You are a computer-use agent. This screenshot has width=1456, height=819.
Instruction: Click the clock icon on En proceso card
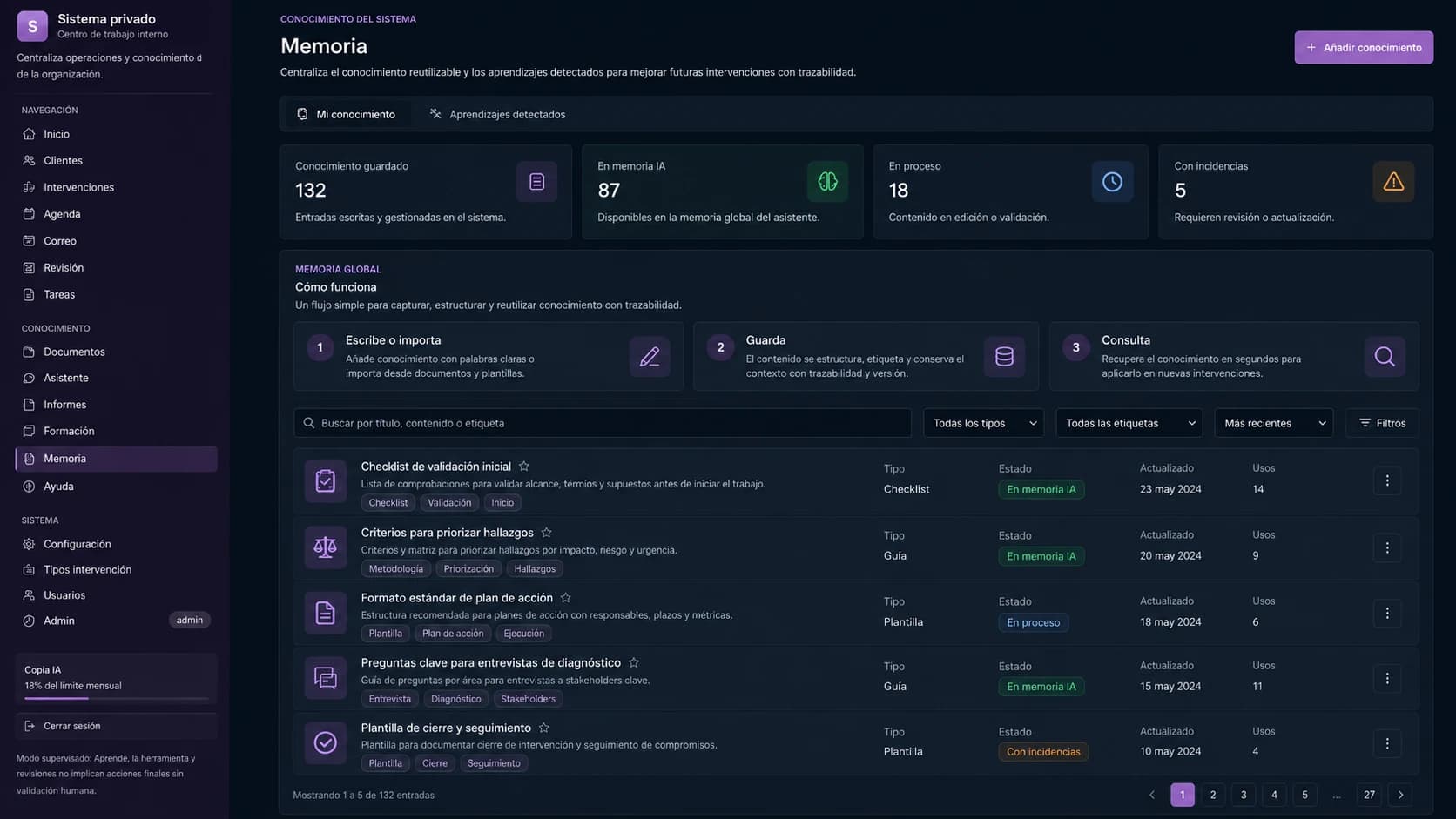coord(1112,181)
